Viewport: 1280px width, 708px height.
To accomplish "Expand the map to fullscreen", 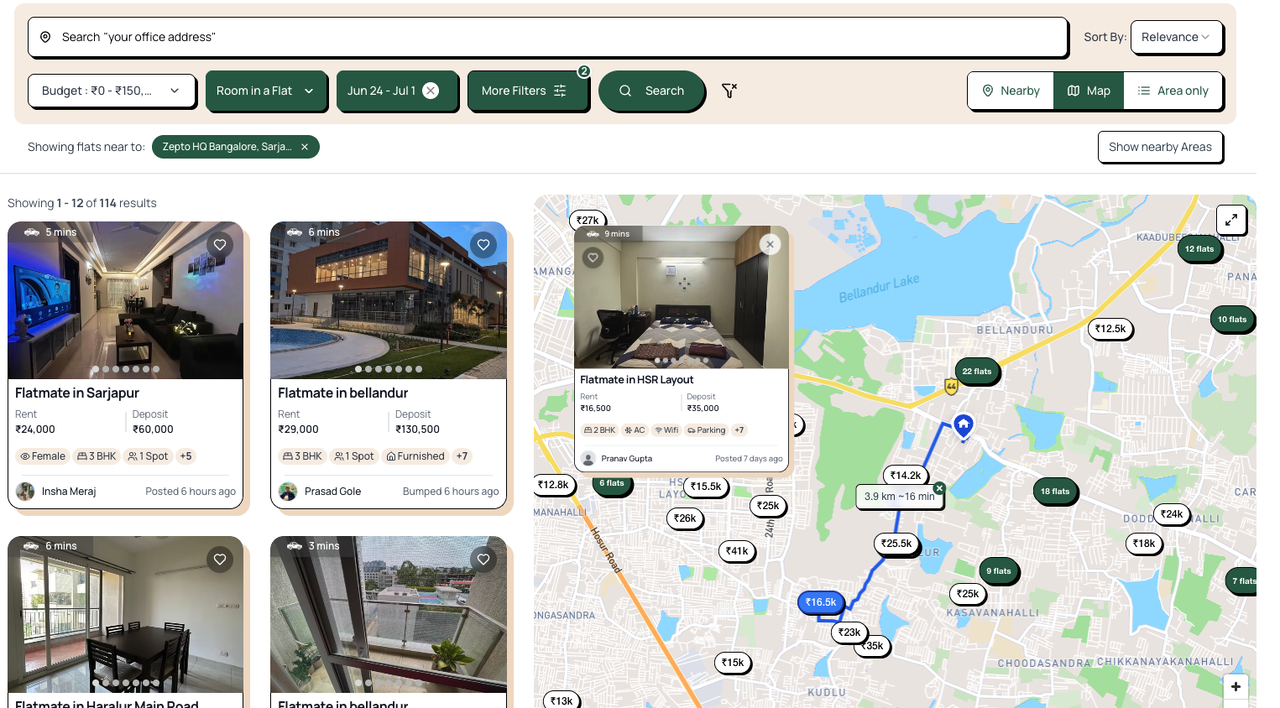I will point(1230,220).
